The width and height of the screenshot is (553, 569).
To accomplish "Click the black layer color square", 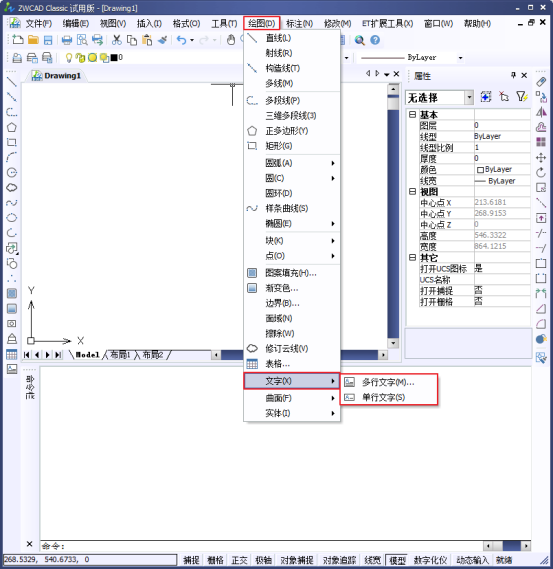I will pos(114,57).
